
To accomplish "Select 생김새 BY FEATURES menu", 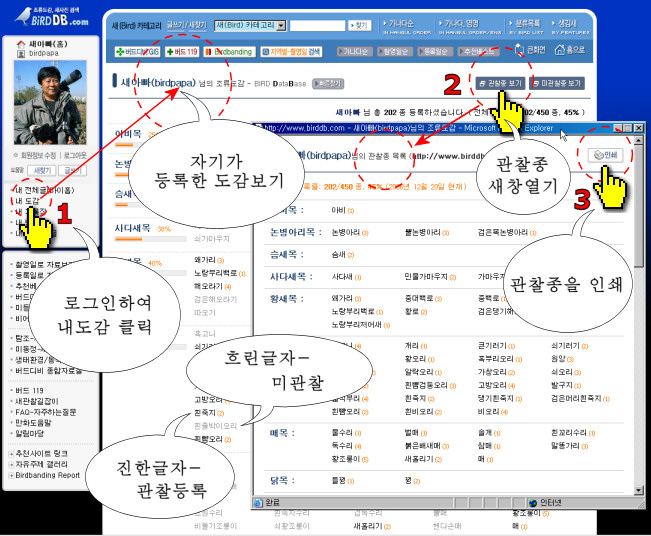I will pos(570,27).
